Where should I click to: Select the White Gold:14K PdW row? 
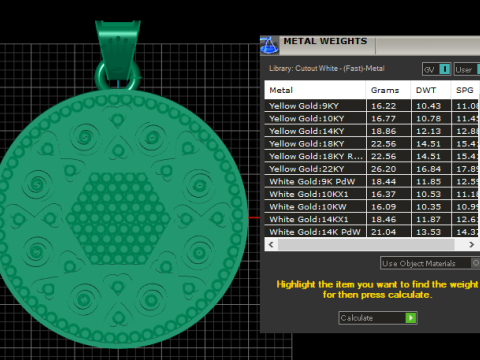(x=372, y=232)
